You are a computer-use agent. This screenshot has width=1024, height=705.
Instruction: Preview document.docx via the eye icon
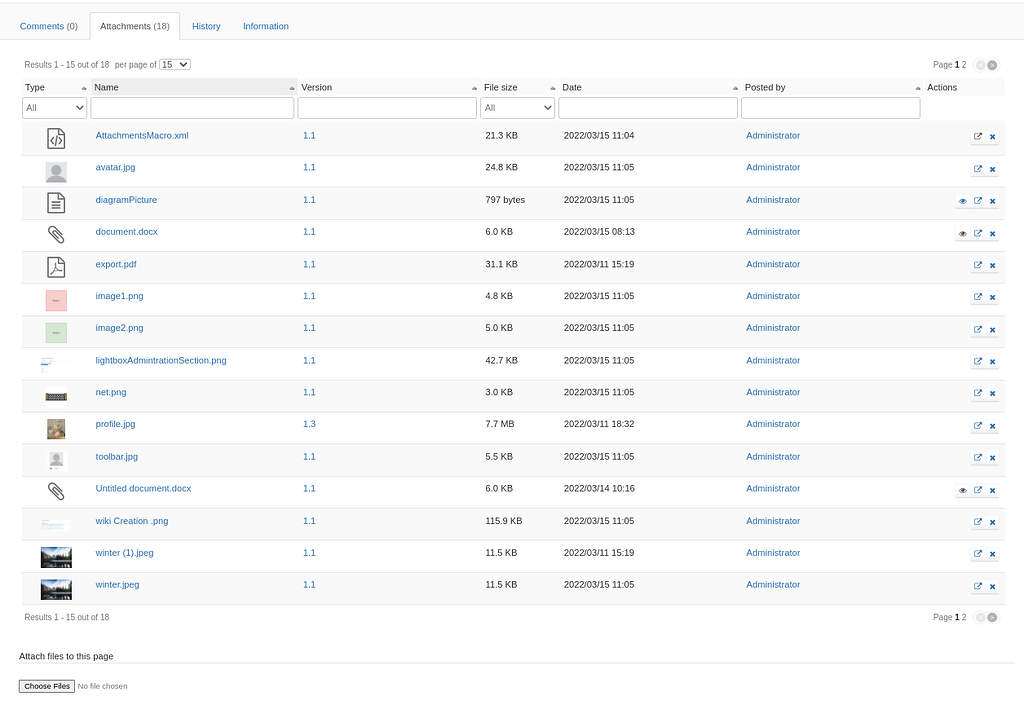pos(962,233)
